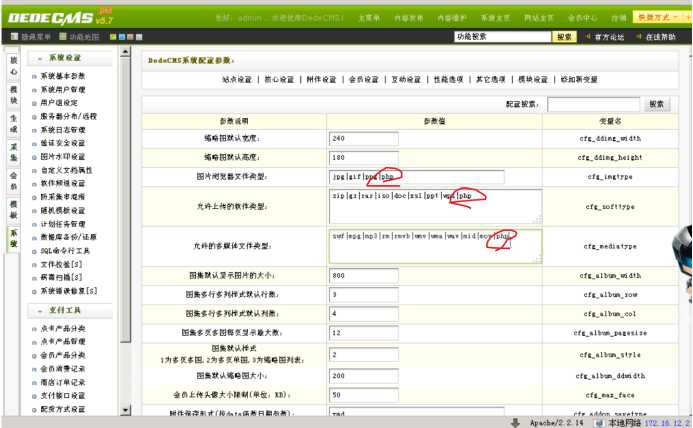Open 系统基本参数 in the sidebar
This screenshot has height=428, width=693.
pos(63,76)
